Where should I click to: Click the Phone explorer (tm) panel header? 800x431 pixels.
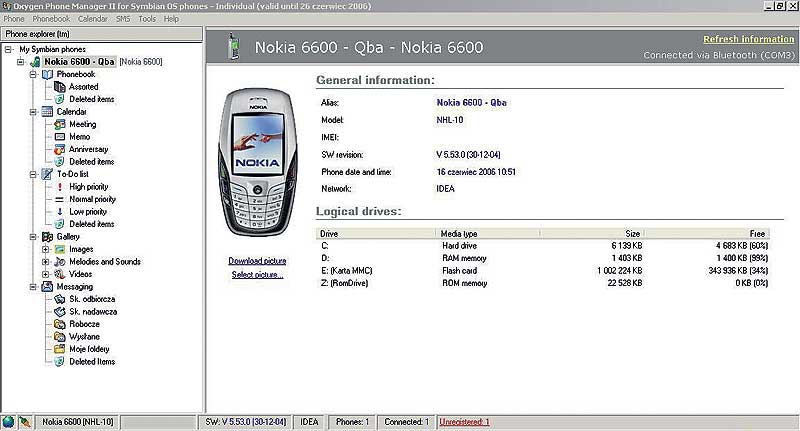pos(102,34)
